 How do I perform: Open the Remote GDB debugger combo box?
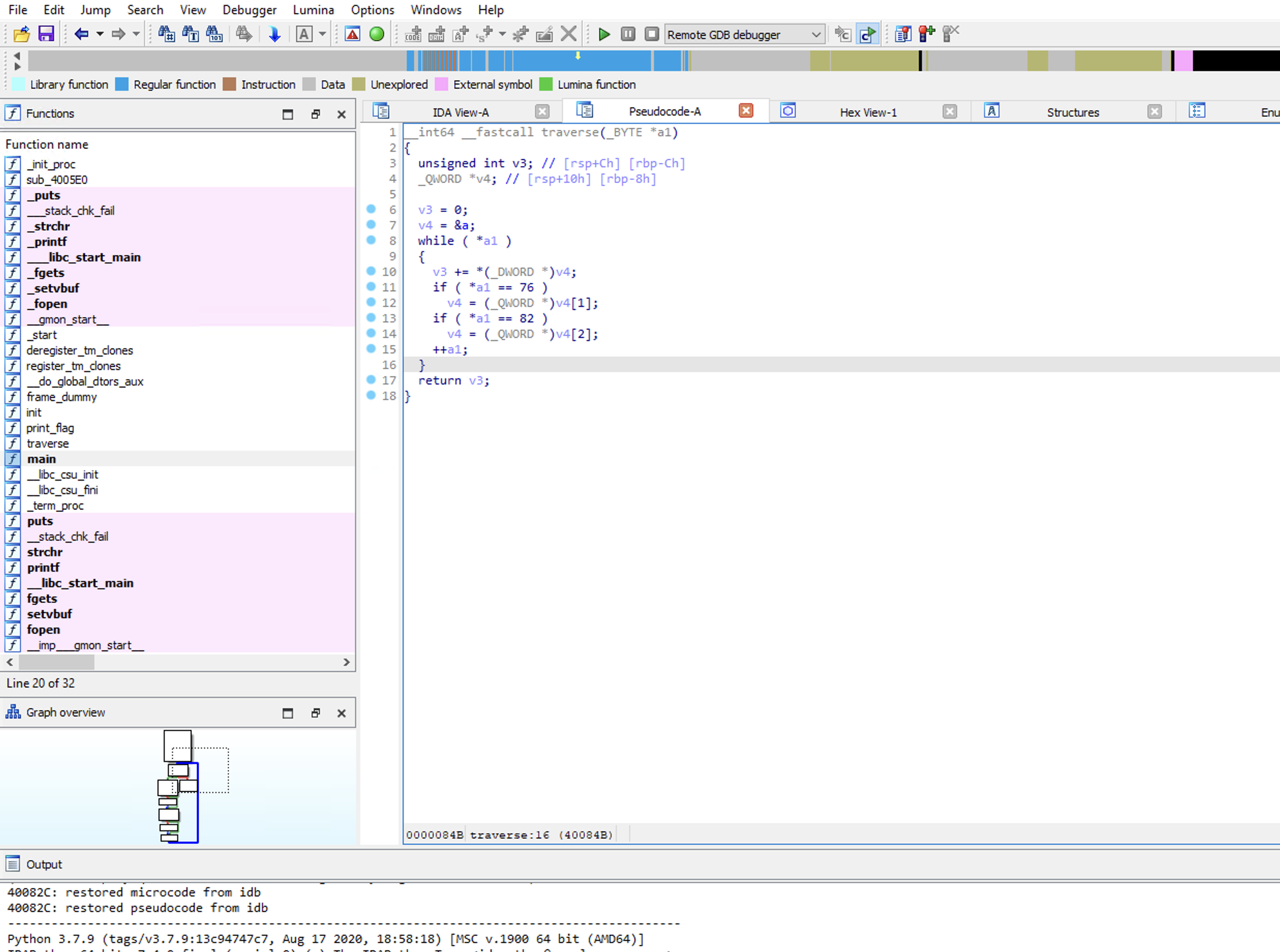click(745, 35)
